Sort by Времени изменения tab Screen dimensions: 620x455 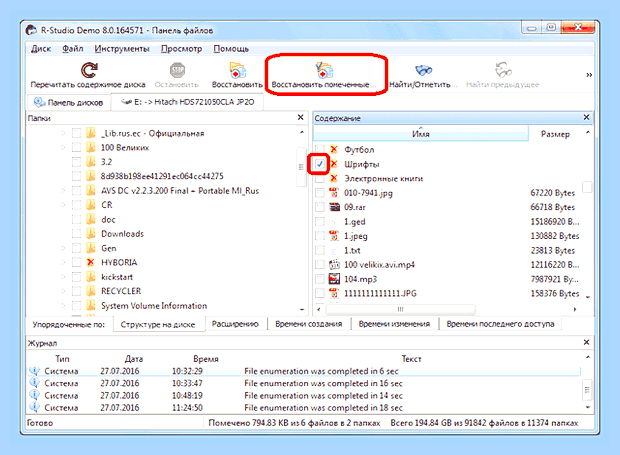click(x=394, y=324)
